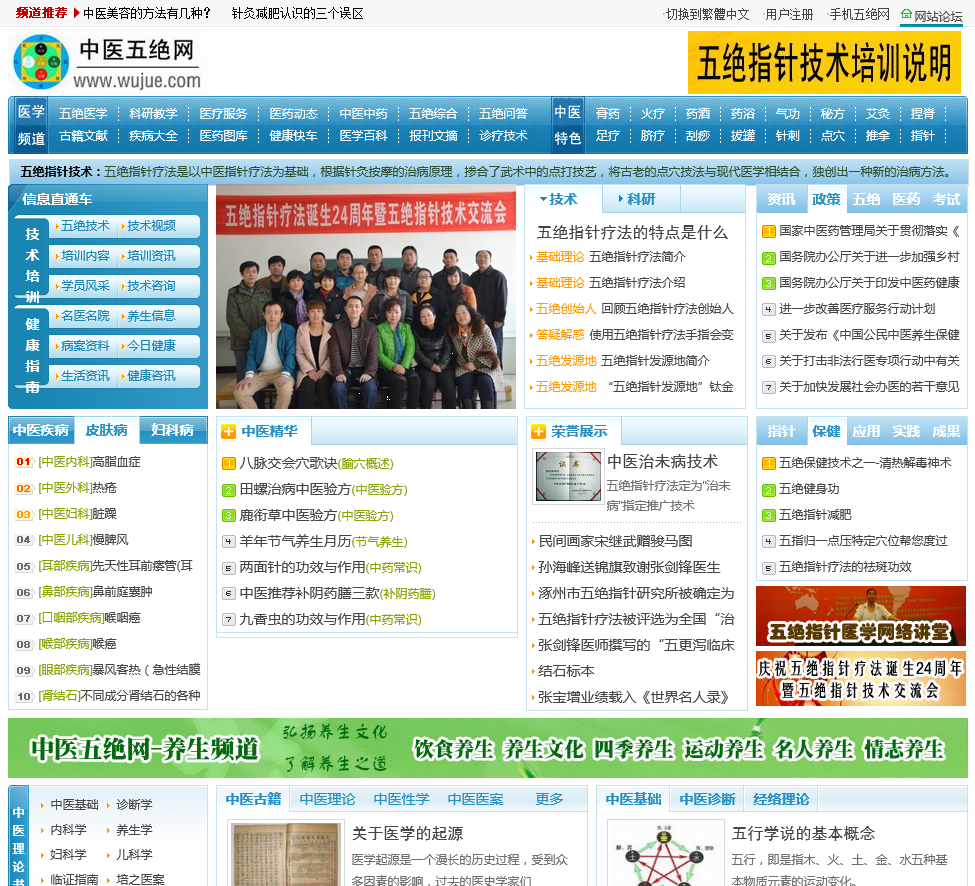975x886 pixels.
Task: Click the 健康咨询 sidebar button
Action: click(x=151, y=376)
